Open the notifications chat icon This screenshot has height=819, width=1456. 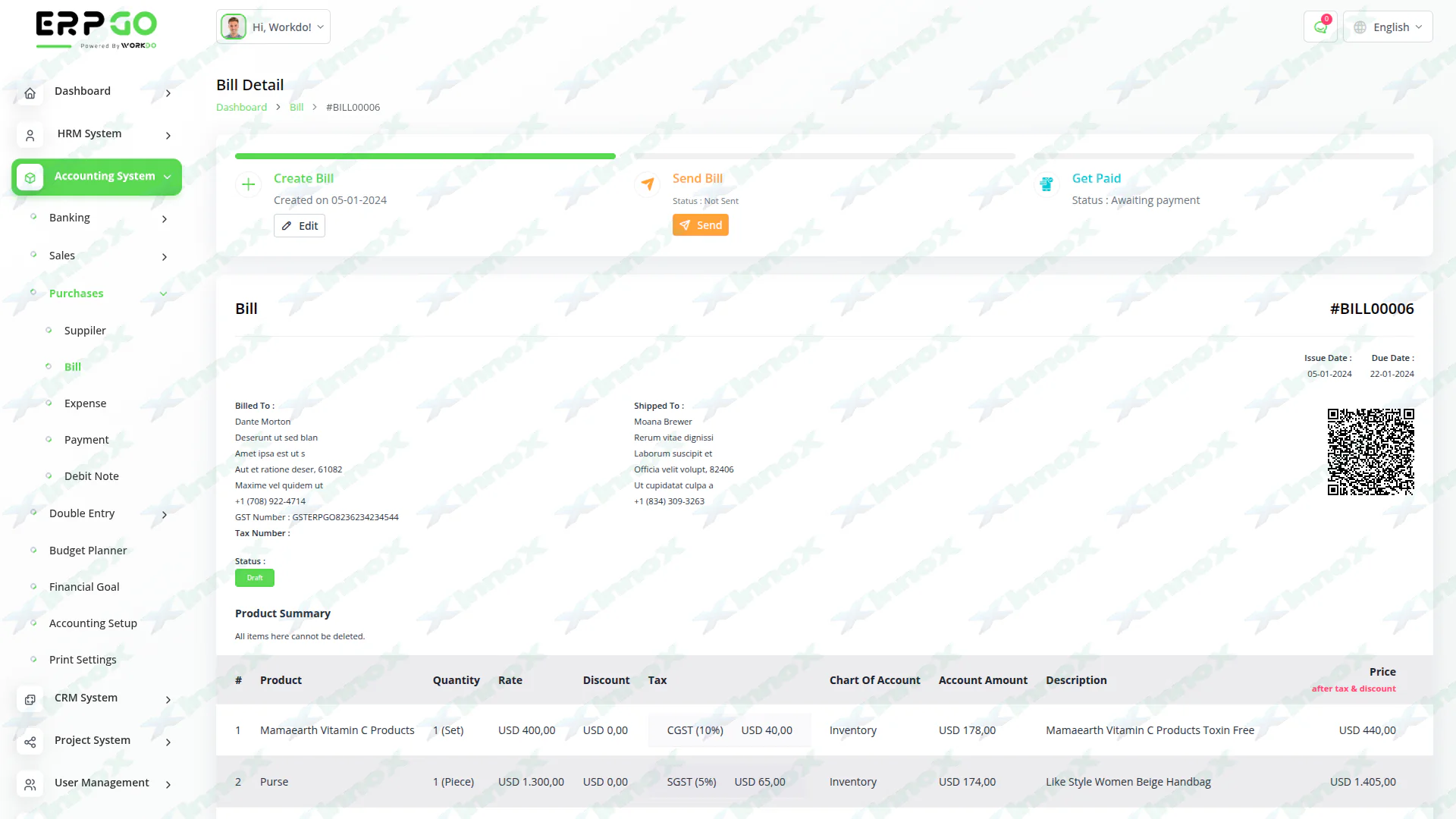[1320, 27]
